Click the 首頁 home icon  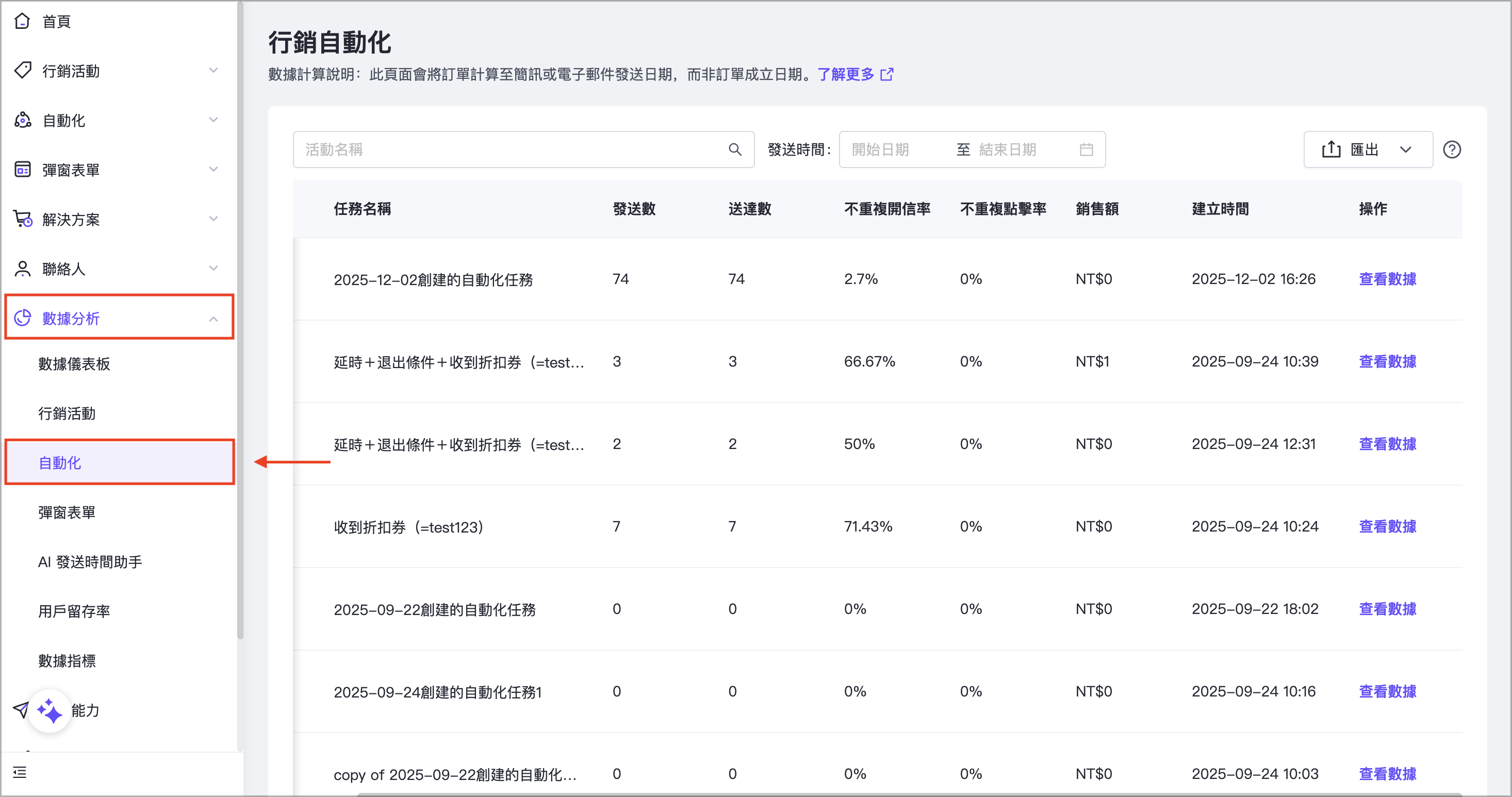click(22, 21)
